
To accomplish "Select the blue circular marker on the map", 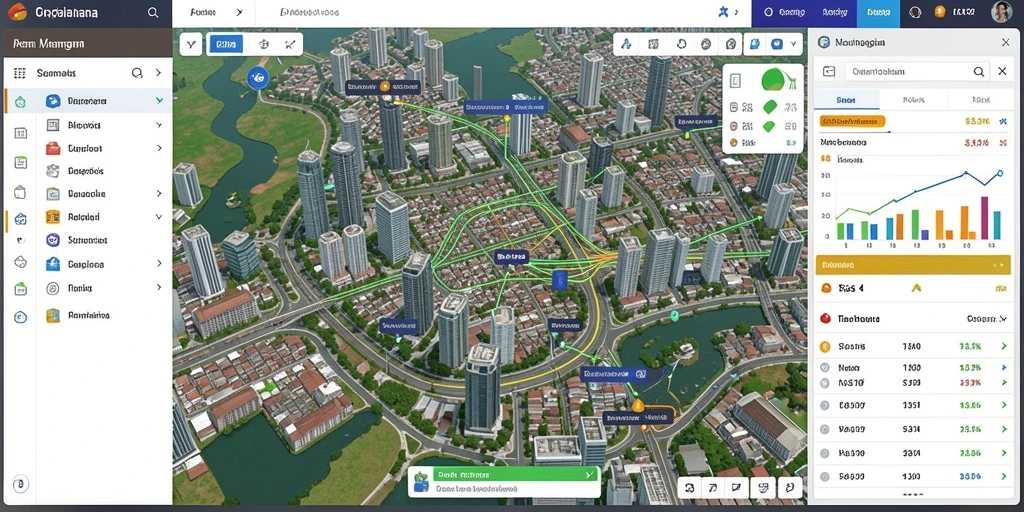I will pyautogui.click(x=257, y=78).
